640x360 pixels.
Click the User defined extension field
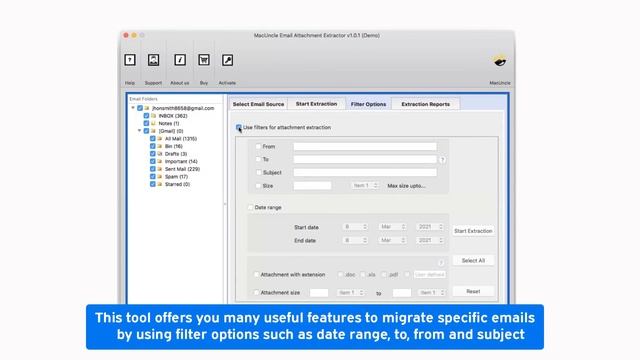point(429,275)
